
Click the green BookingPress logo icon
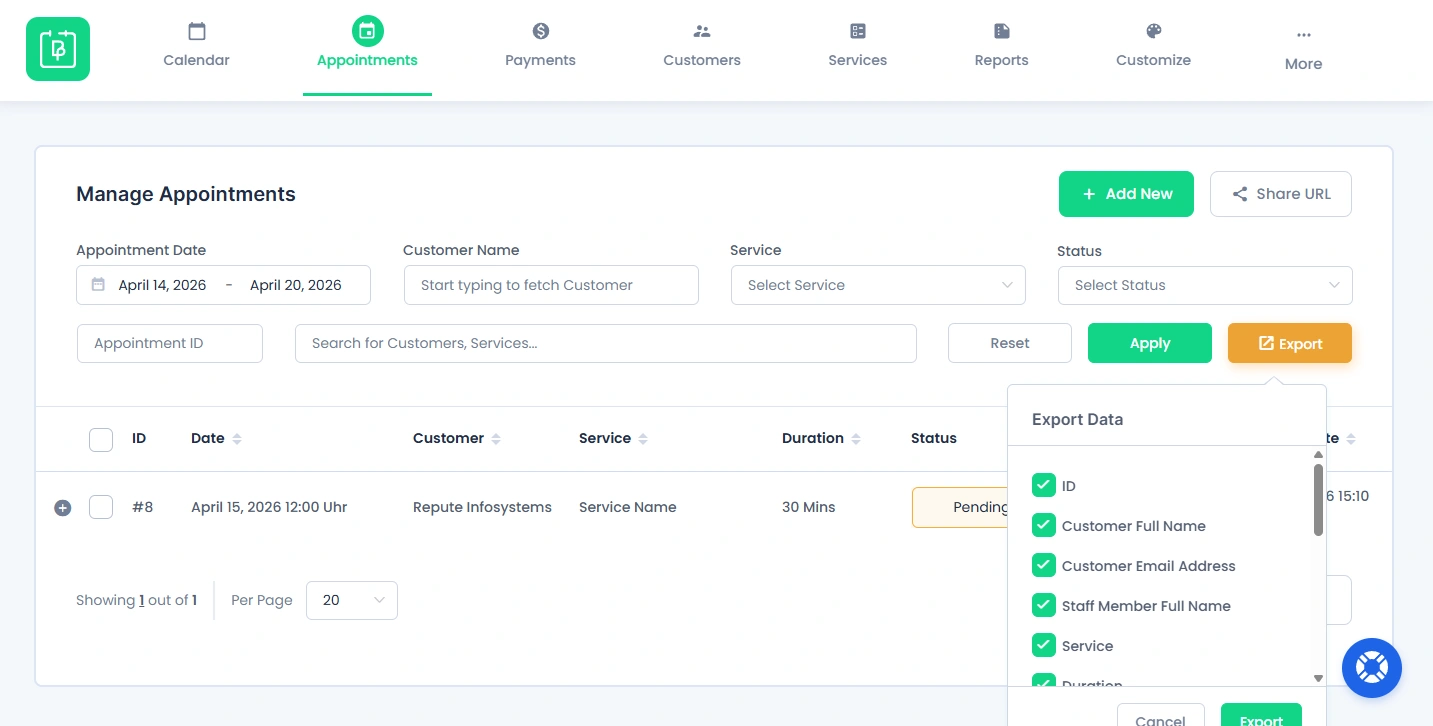(x=58, y=49)
